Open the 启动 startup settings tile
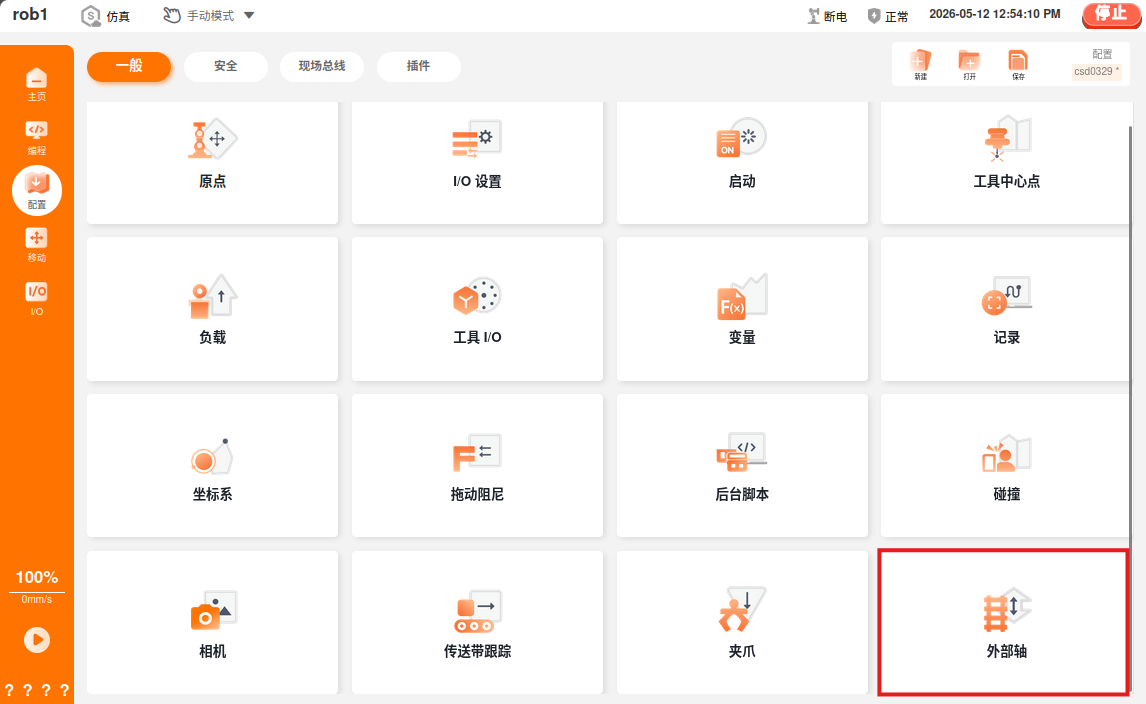 (742, 162)
